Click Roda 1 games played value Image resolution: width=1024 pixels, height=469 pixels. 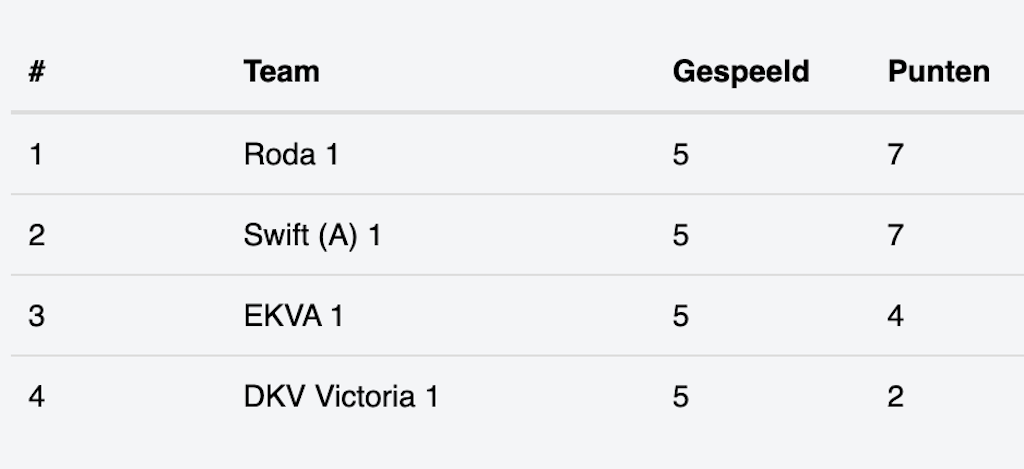(x=681, y=155)
